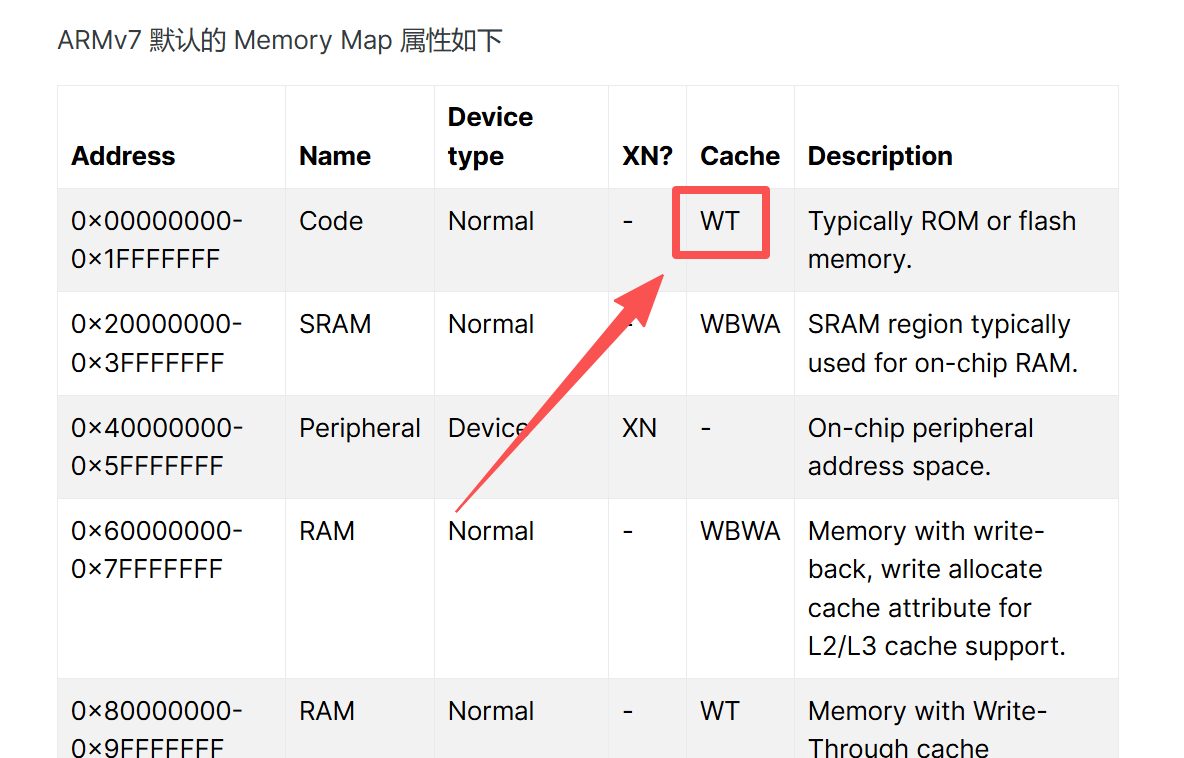Click the 0x20000000-0x3FFFFFFF address cell
This screenshot has width=1184, height=758.
click(157, 343)
